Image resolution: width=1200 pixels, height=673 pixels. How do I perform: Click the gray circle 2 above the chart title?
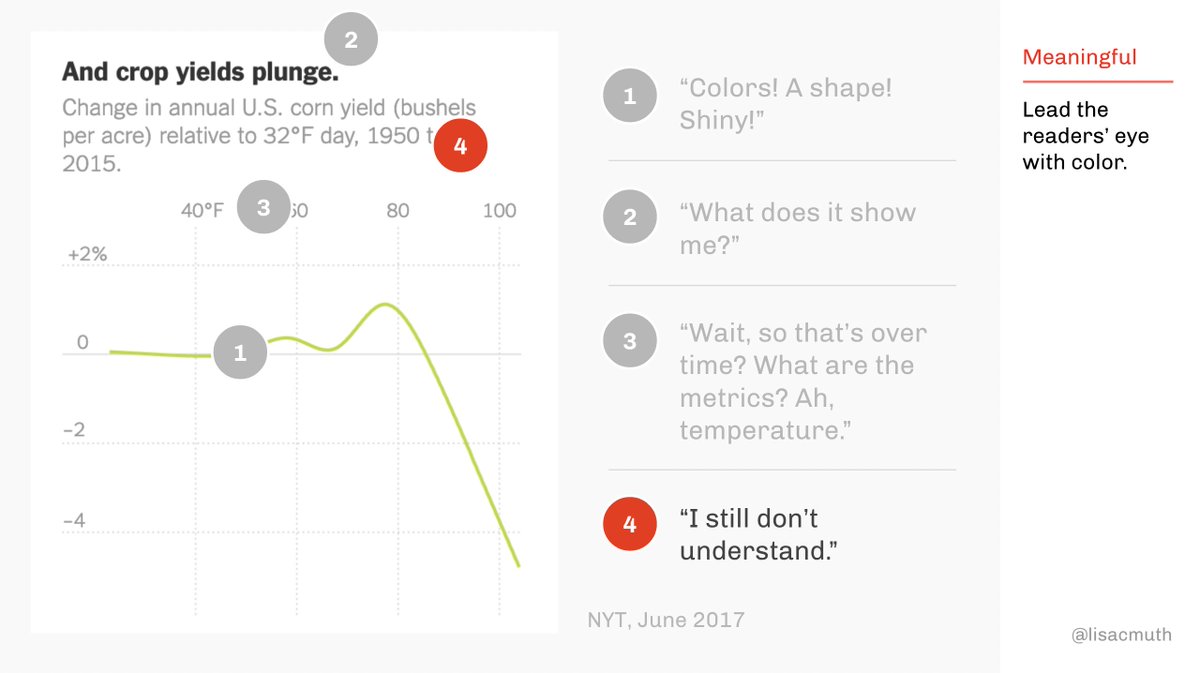click(x=350, y=41)
